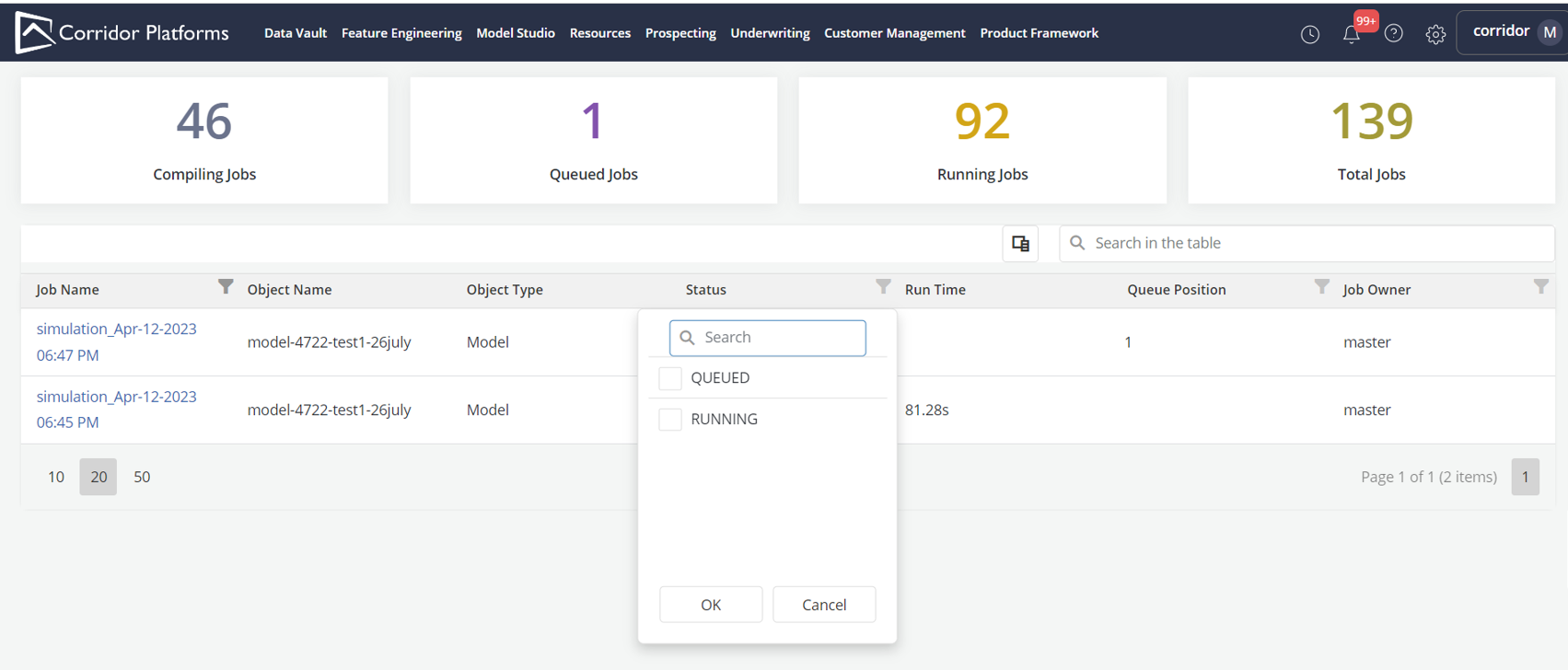Open the settings gear icon
The width and height of the screenshot is (1568, 670).
pyautogui.click(x=1434, y=34)
